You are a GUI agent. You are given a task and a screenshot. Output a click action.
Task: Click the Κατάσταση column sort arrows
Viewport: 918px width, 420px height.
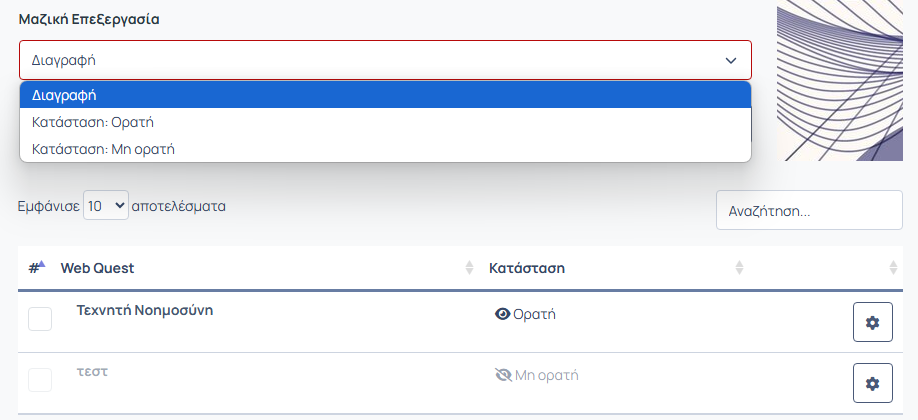(x=739, y=268)
